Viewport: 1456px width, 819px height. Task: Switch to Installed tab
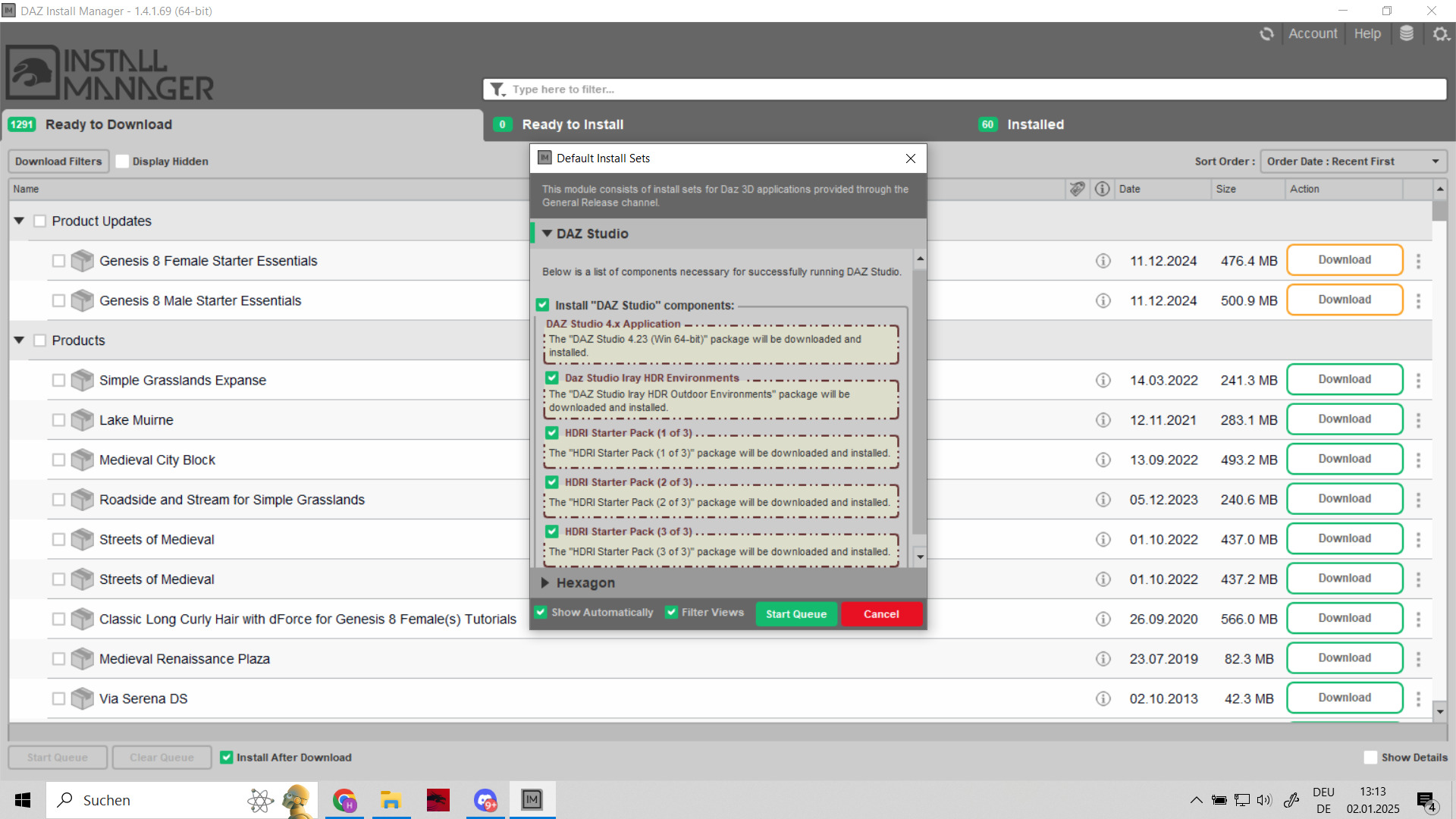click(x=1212, y=125)
